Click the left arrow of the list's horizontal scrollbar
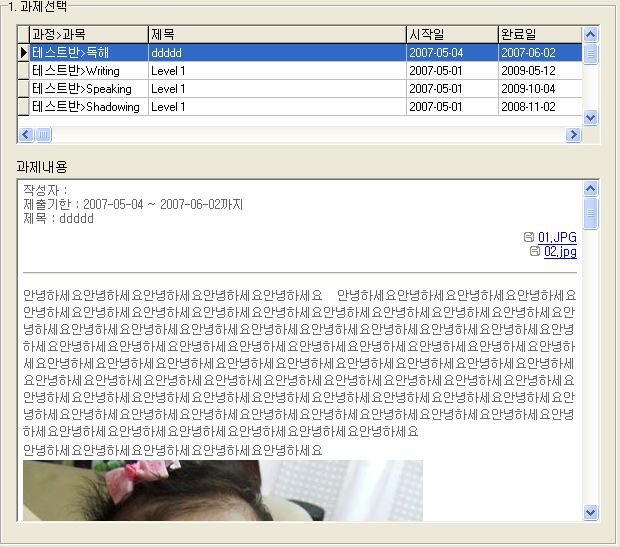 [x=25, y=134]
